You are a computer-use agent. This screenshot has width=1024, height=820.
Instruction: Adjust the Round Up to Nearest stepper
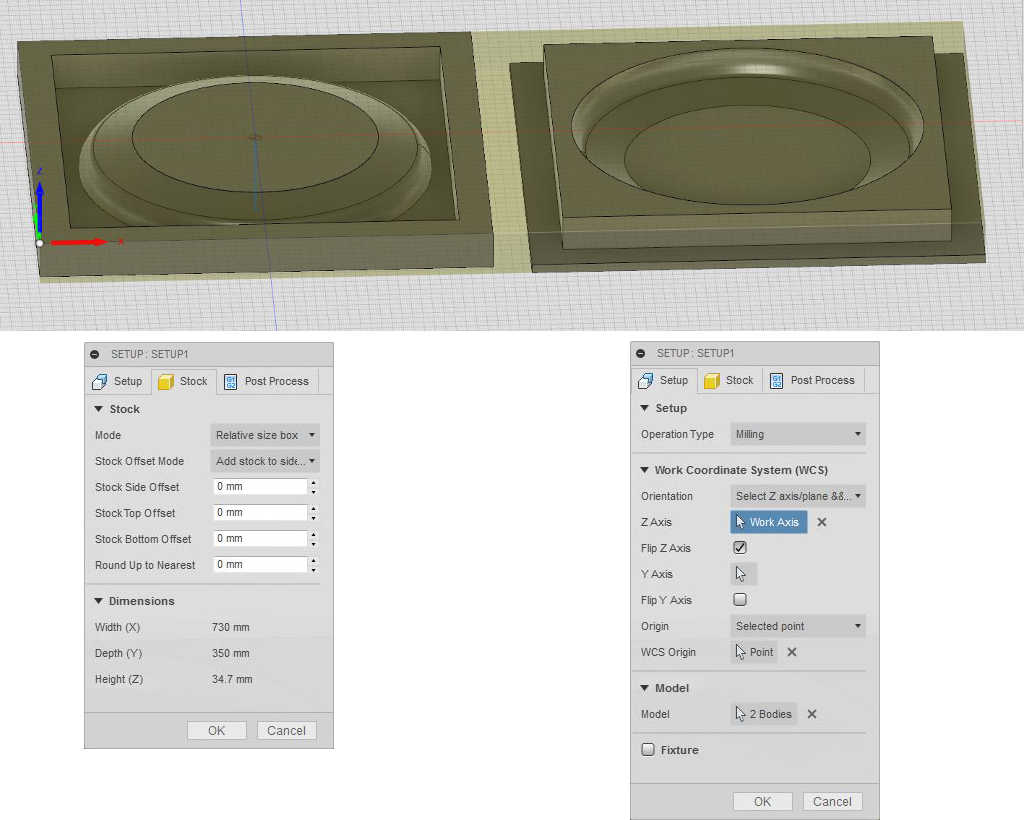coord(314,565)
